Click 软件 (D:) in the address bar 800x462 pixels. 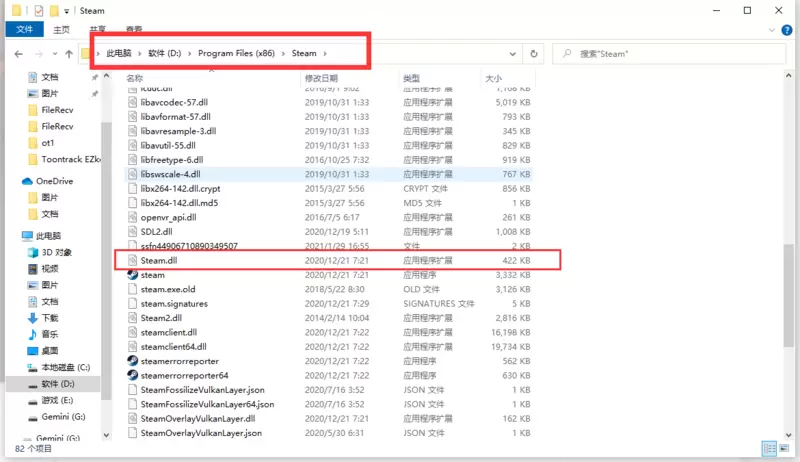[164, 53]
